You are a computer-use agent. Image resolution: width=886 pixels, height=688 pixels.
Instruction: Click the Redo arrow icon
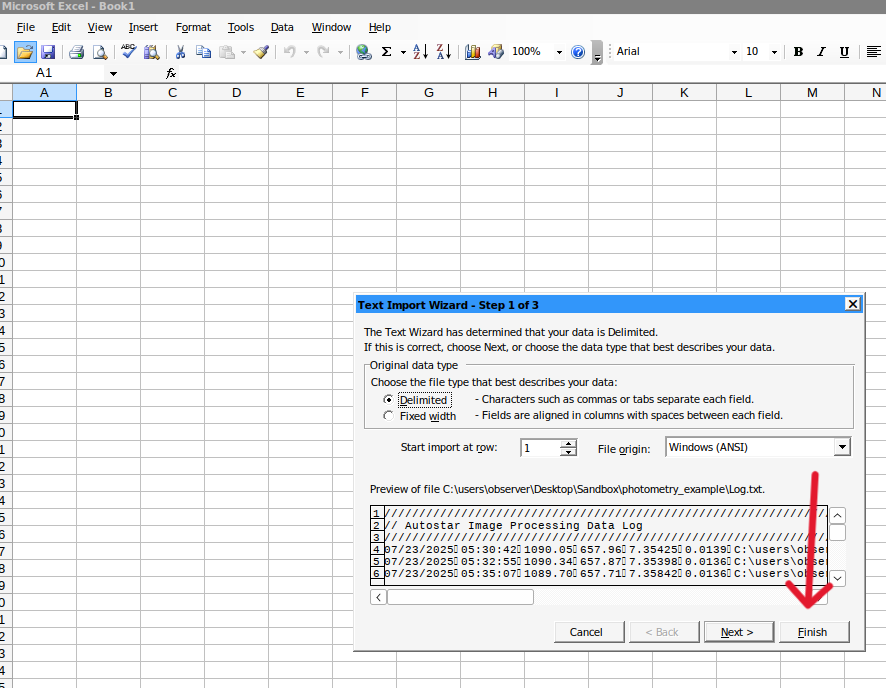323,52
